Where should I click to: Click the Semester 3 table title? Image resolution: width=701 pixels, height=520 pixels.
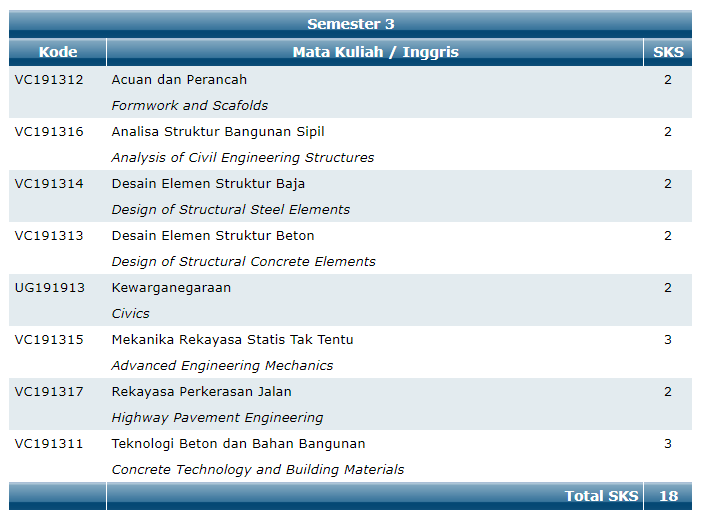(x=350, y=24)
